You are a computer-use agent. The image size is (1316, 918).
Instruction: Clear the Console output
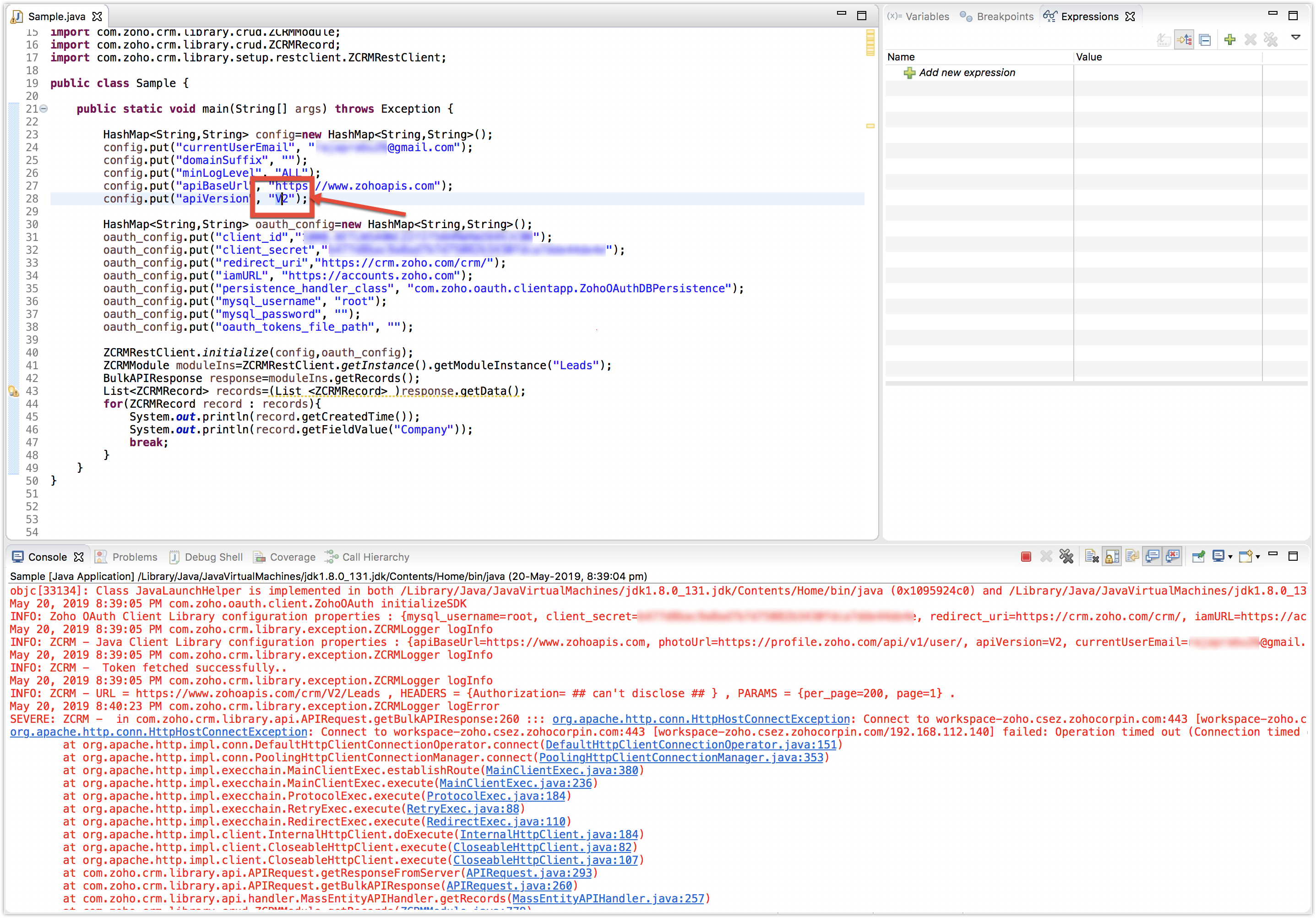coord(1092,556)
